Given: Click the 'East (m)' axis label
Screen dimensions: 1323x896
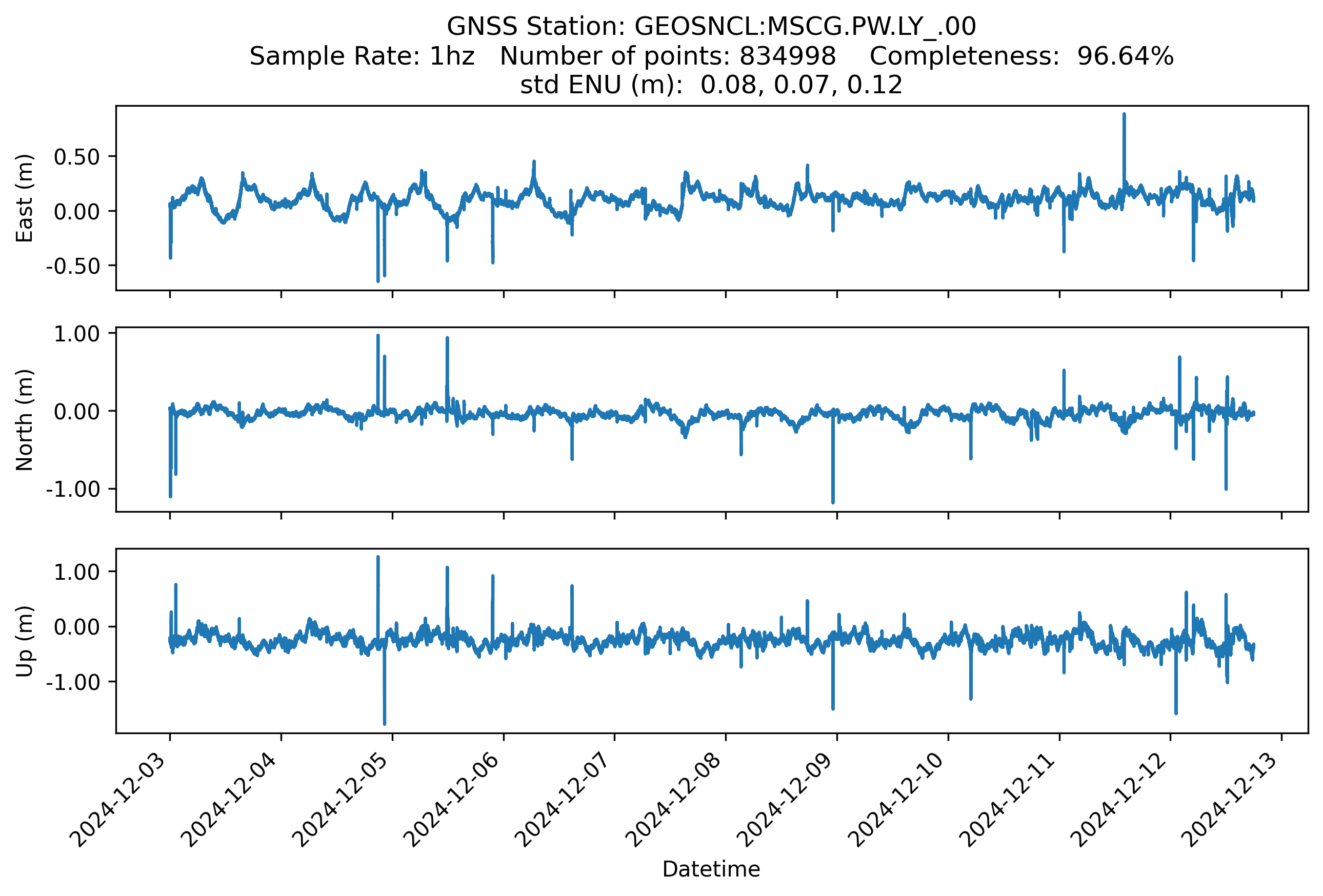Looking at the screenshot, I should pyautogui.click(x=25, y=198).
